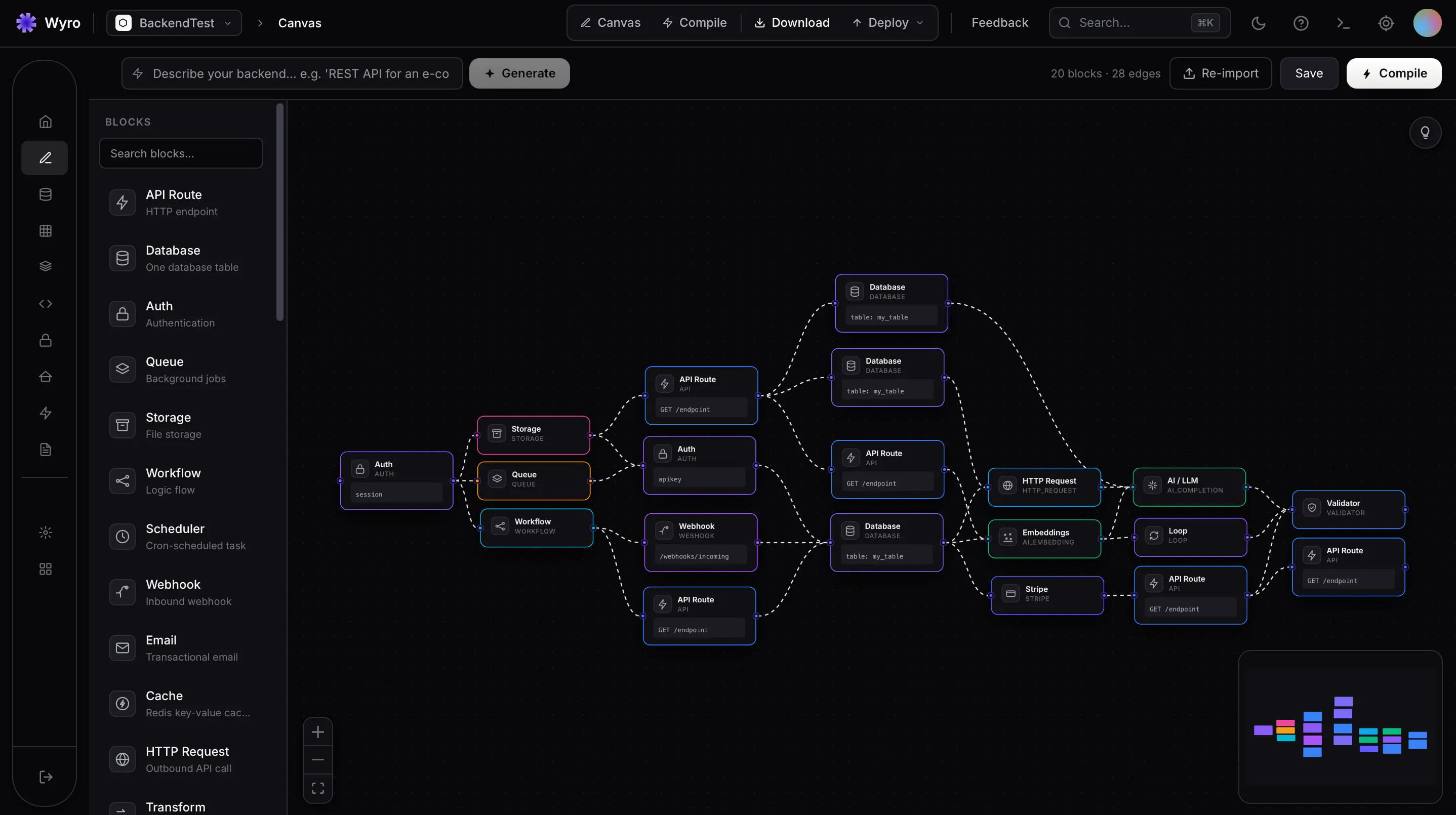Viewport: 1456px width, 815px height.
Task: Select the HTTP Request node on canvas
Action: [x=1044, y=486]
